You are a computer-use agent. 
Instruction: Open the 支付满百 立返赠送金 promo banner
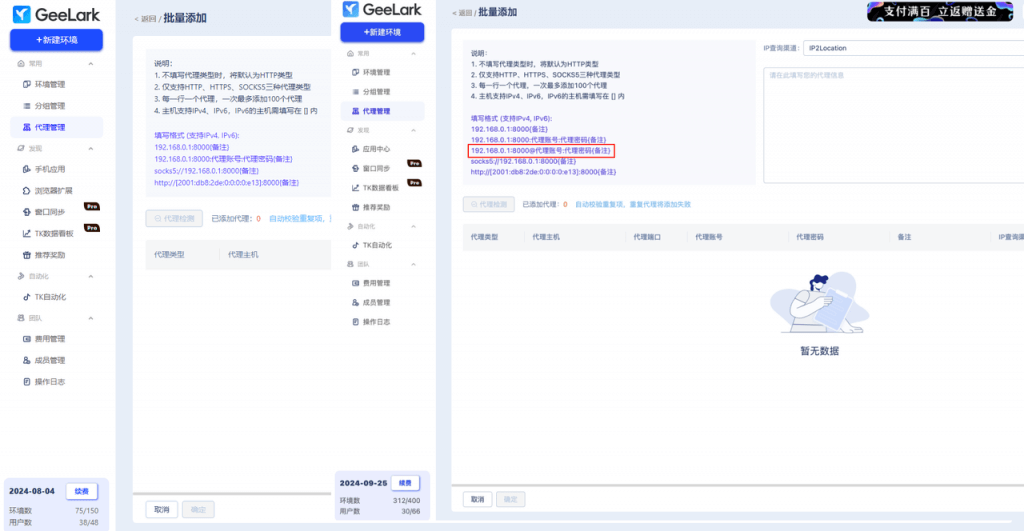[x=943, y=11]
